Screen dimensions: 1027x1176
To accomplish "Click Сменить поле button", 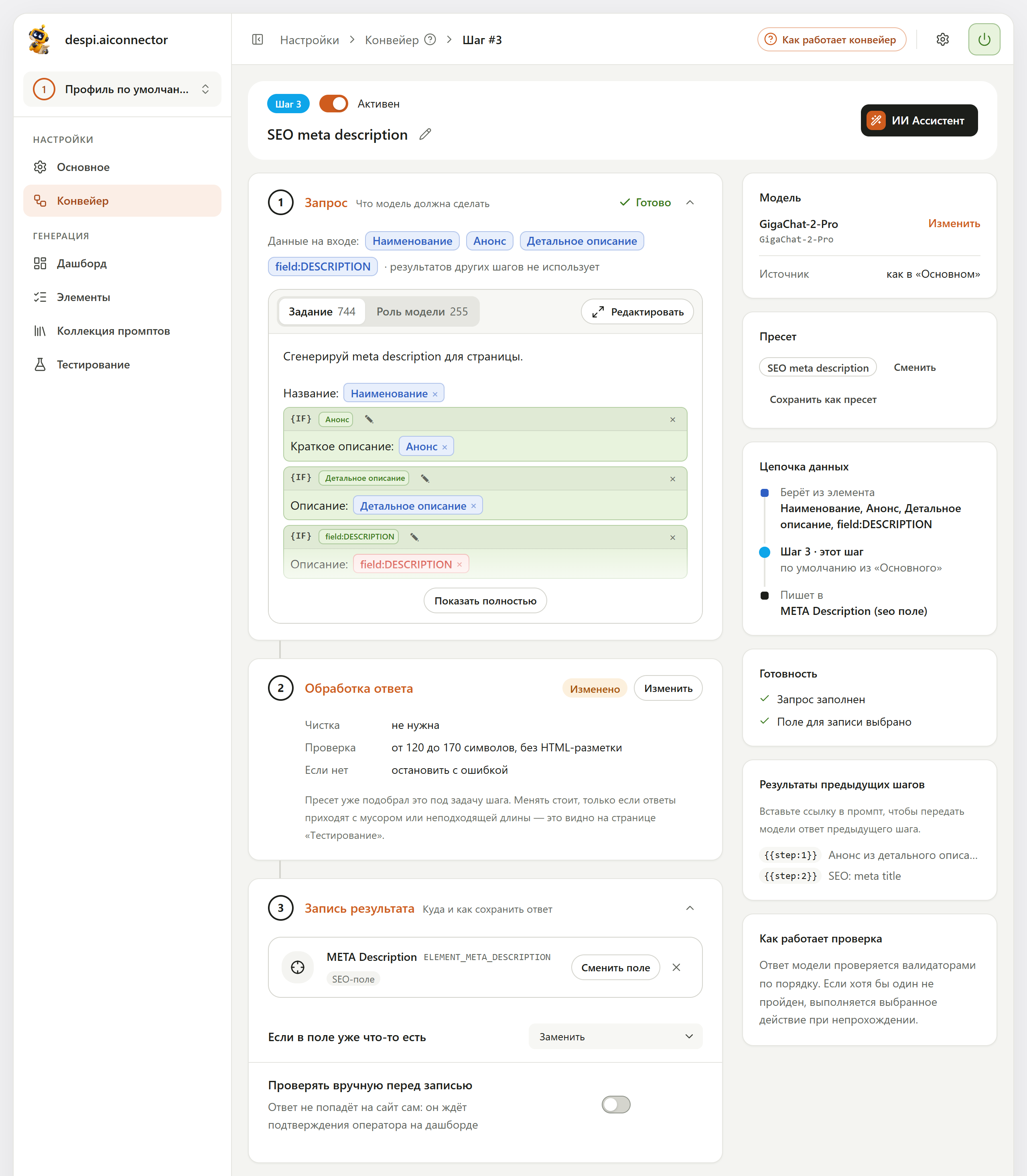I will [615, 968].
